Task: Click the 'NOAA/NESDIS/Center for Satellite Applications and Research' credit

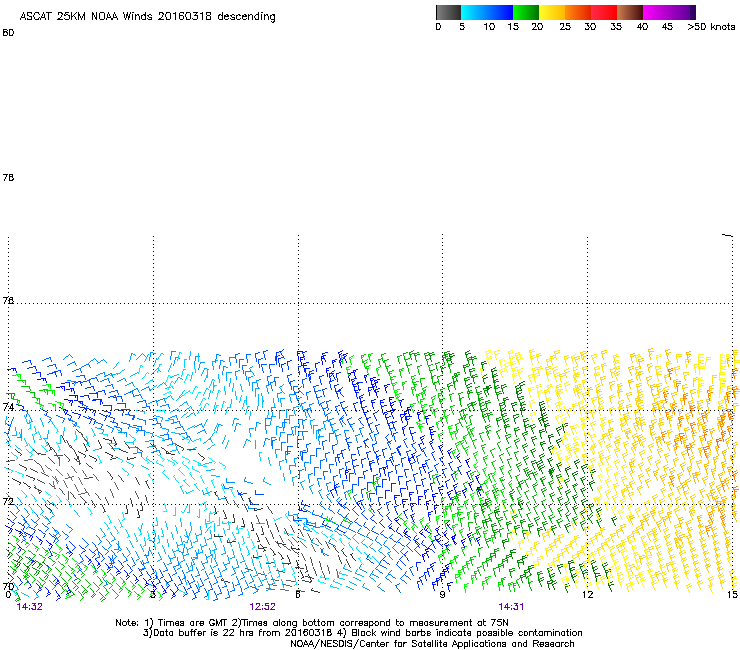Action: (432, 644)
